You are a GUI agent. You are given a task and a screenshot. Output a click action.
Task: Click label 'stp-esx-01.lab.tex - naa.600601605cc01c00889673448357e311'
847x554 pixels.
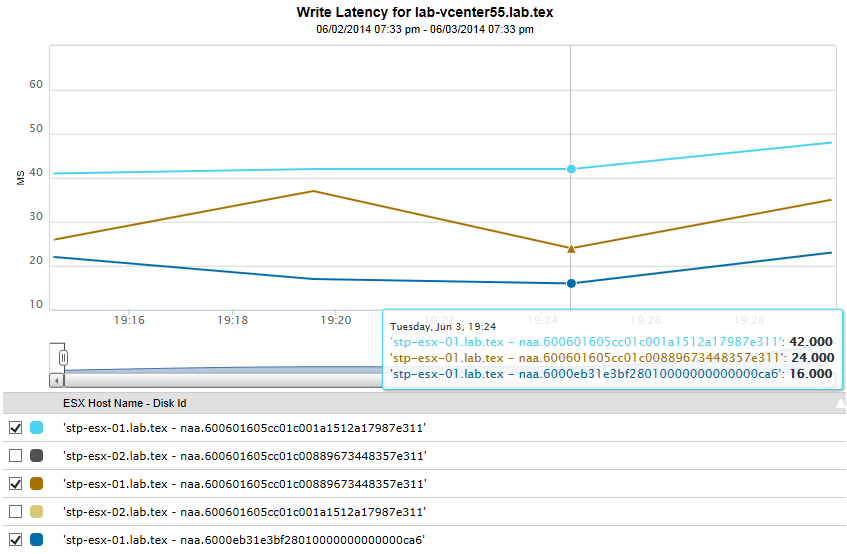tap(245, 484)
